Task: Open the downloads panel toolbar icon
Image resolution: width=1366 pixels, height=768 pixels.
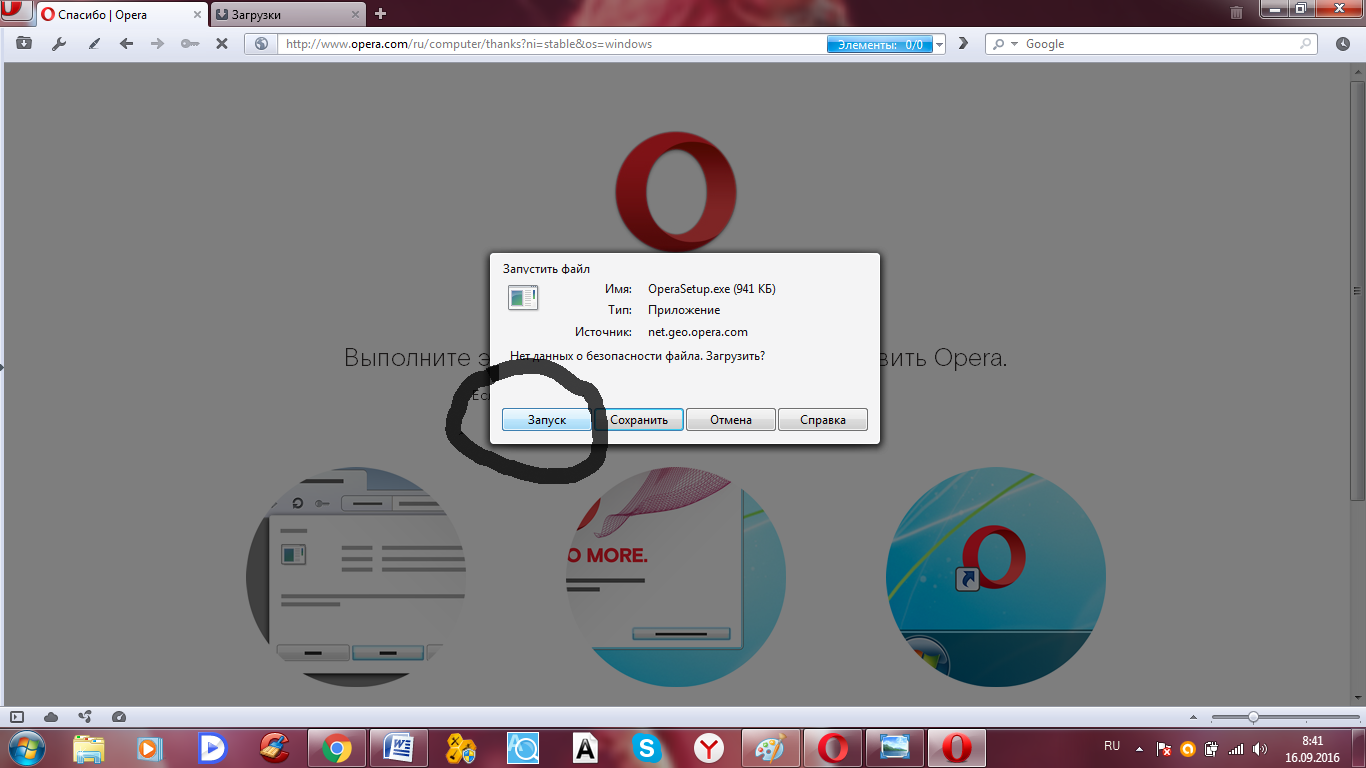Action: point(23,44)
